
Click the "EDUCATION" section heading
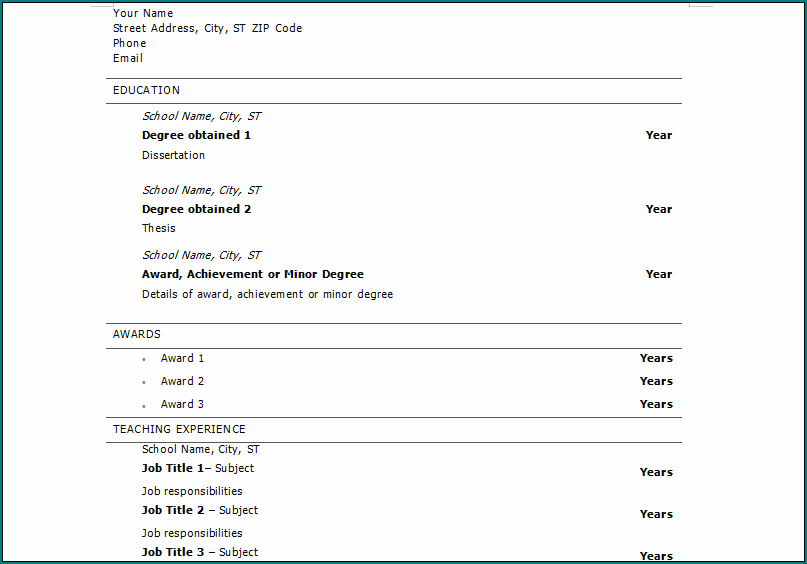click(147, 90)
